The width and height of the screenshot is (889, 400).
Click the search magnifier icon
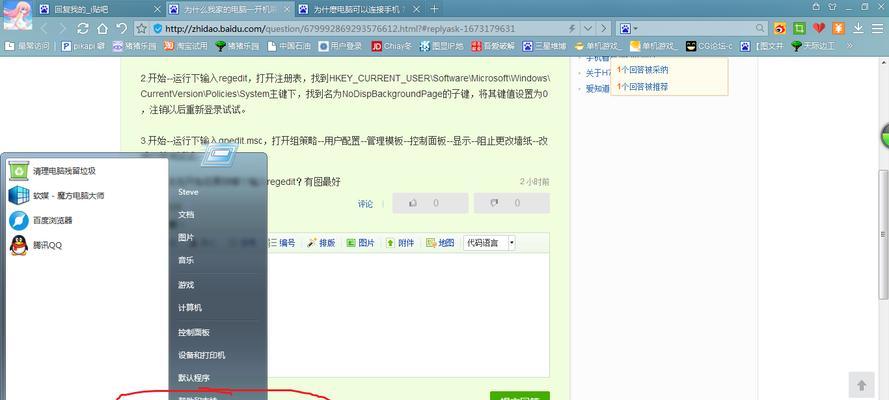pos(760,28)
